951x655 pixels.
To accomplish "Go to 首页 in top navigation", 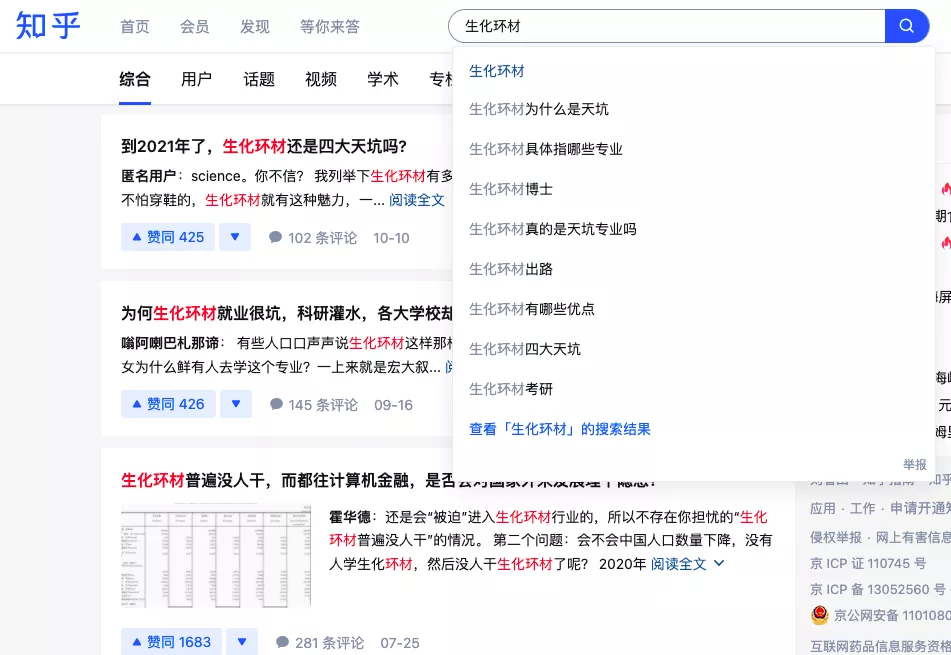I will 135,26.
